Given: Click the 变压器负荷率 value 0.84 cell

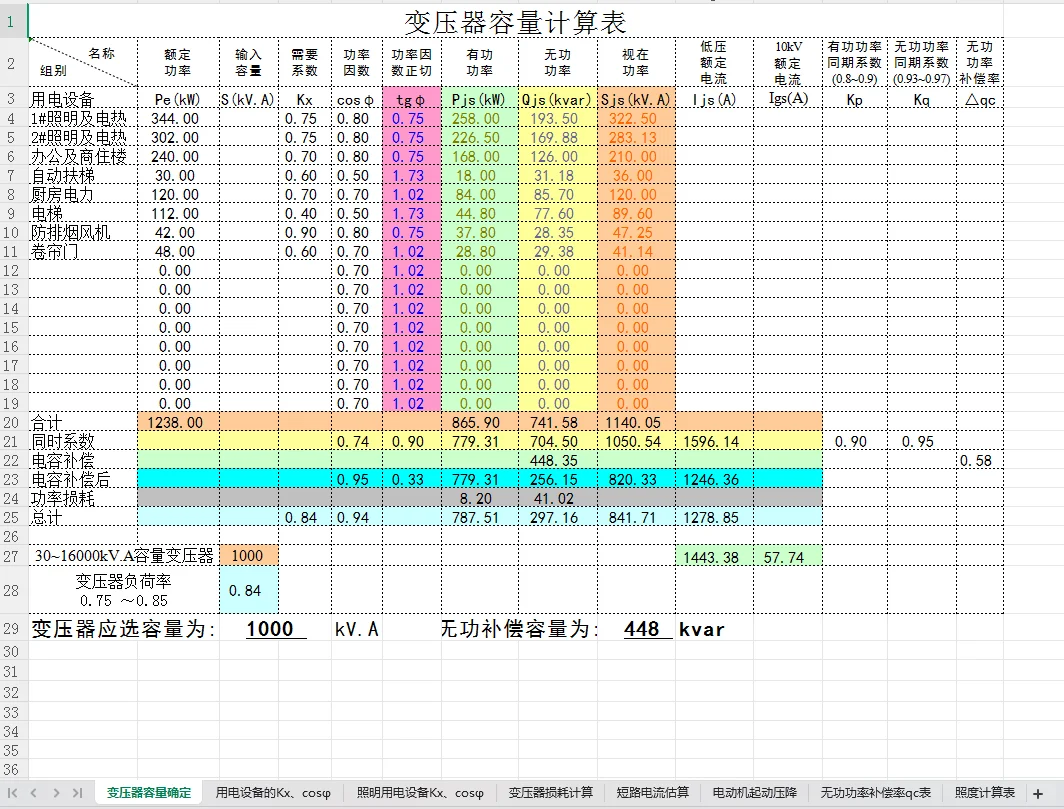Looking at the screenshot, I should point(246,590).
